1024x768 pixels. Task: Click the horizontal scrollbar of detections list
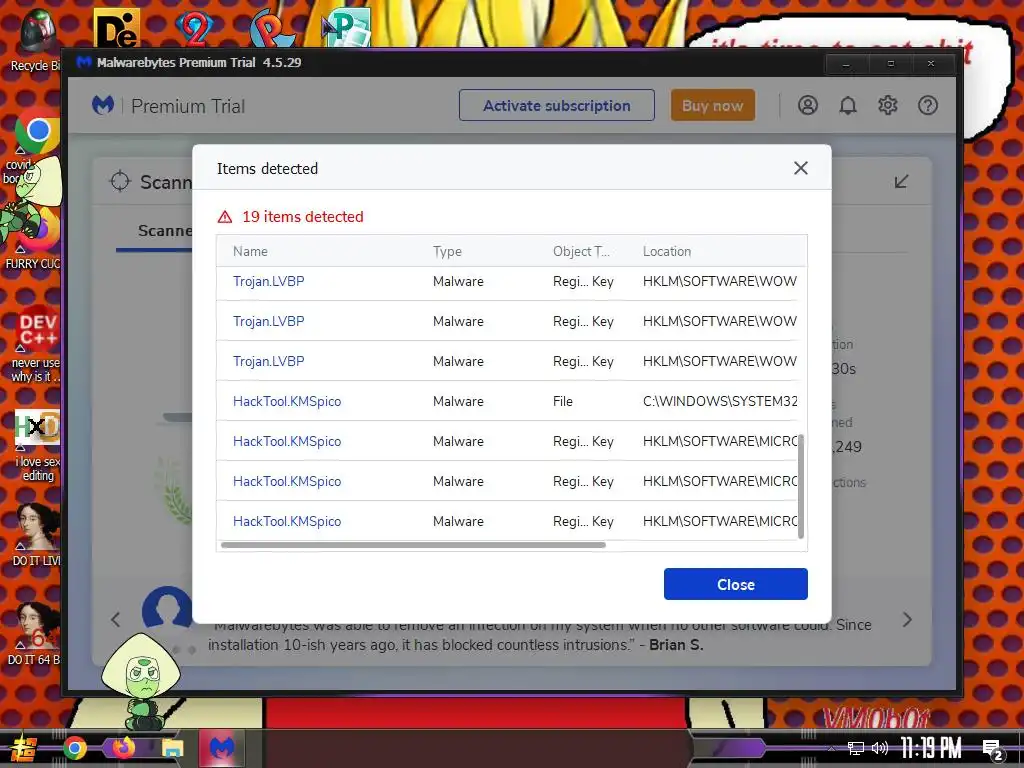point(413,545)
